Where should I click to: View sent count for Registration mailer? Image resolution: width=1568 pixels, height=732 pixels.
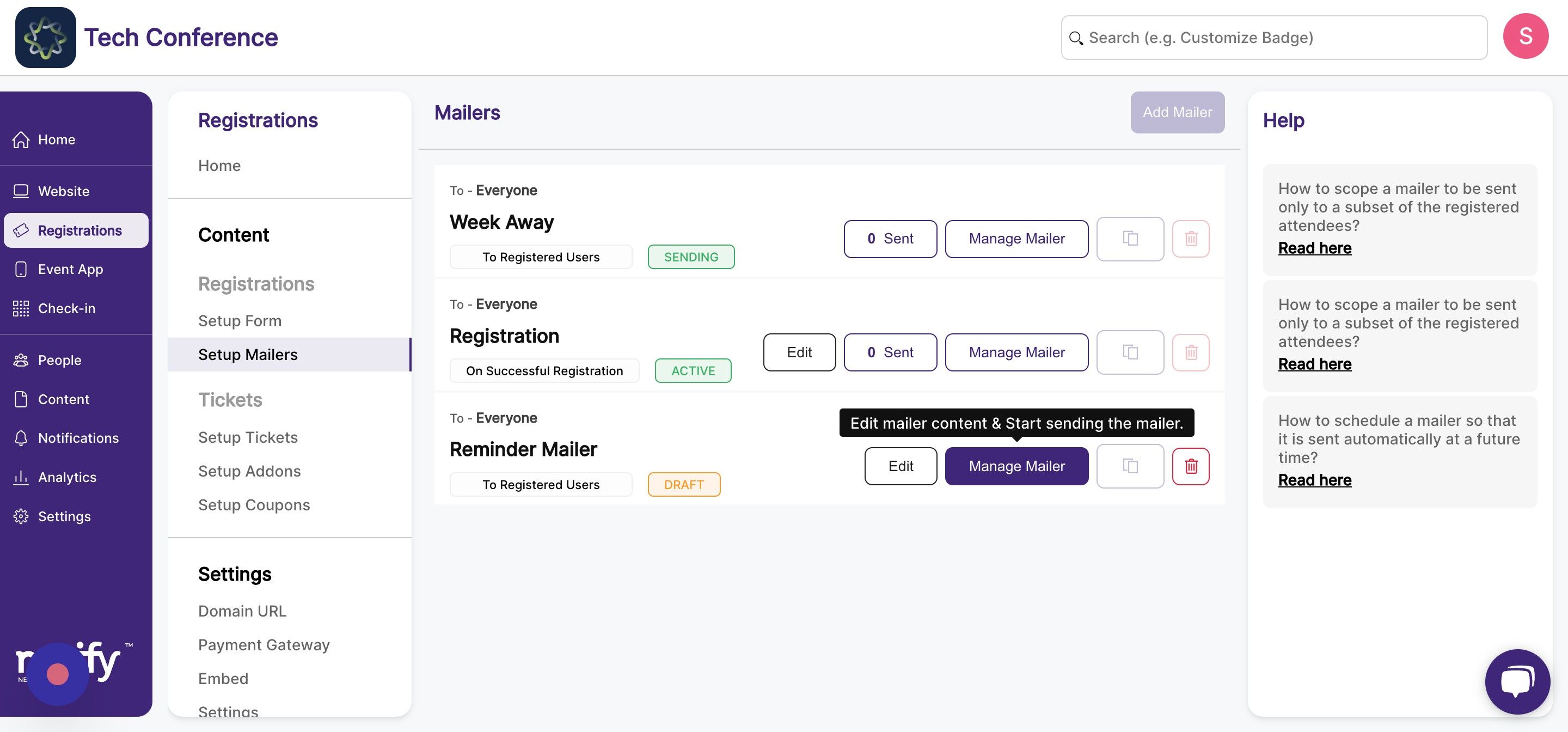(890, 352)
